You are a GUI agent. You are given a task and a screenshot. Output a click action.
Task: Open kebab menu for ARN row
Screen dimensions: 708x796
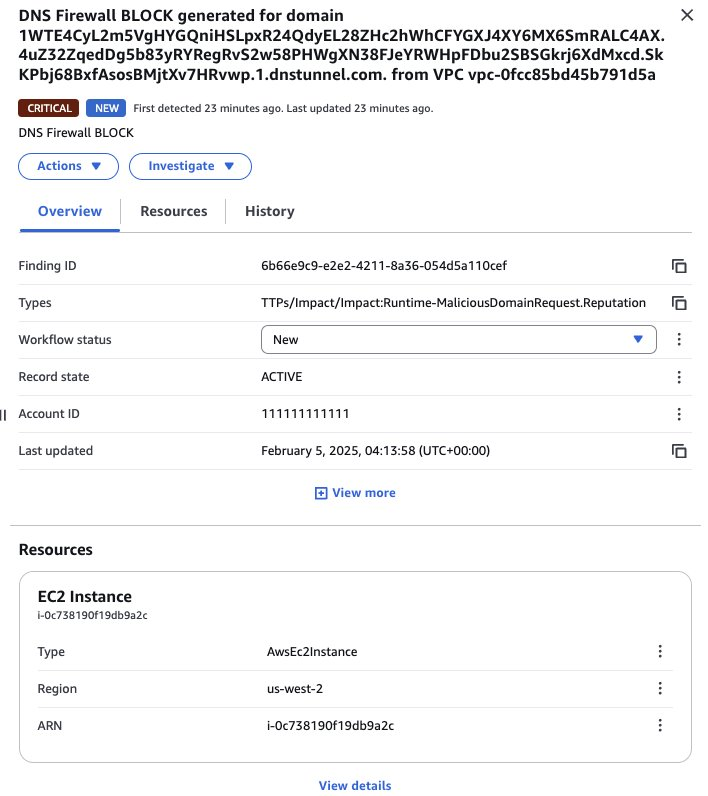[660, 725]
